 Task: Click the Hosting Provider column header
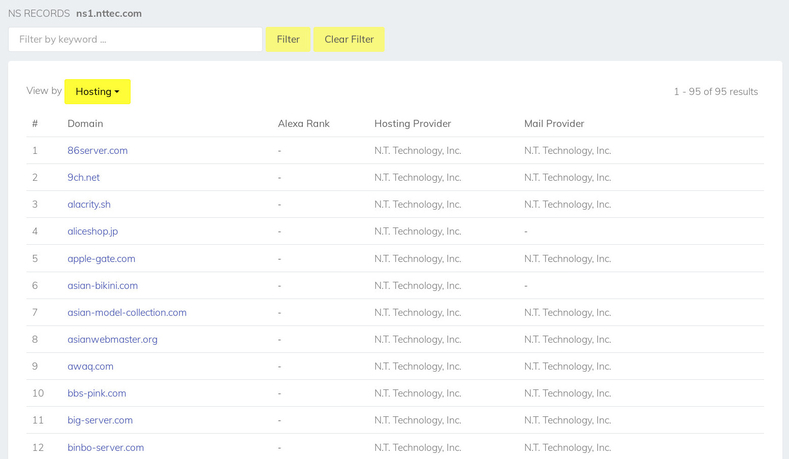point(413,123)
